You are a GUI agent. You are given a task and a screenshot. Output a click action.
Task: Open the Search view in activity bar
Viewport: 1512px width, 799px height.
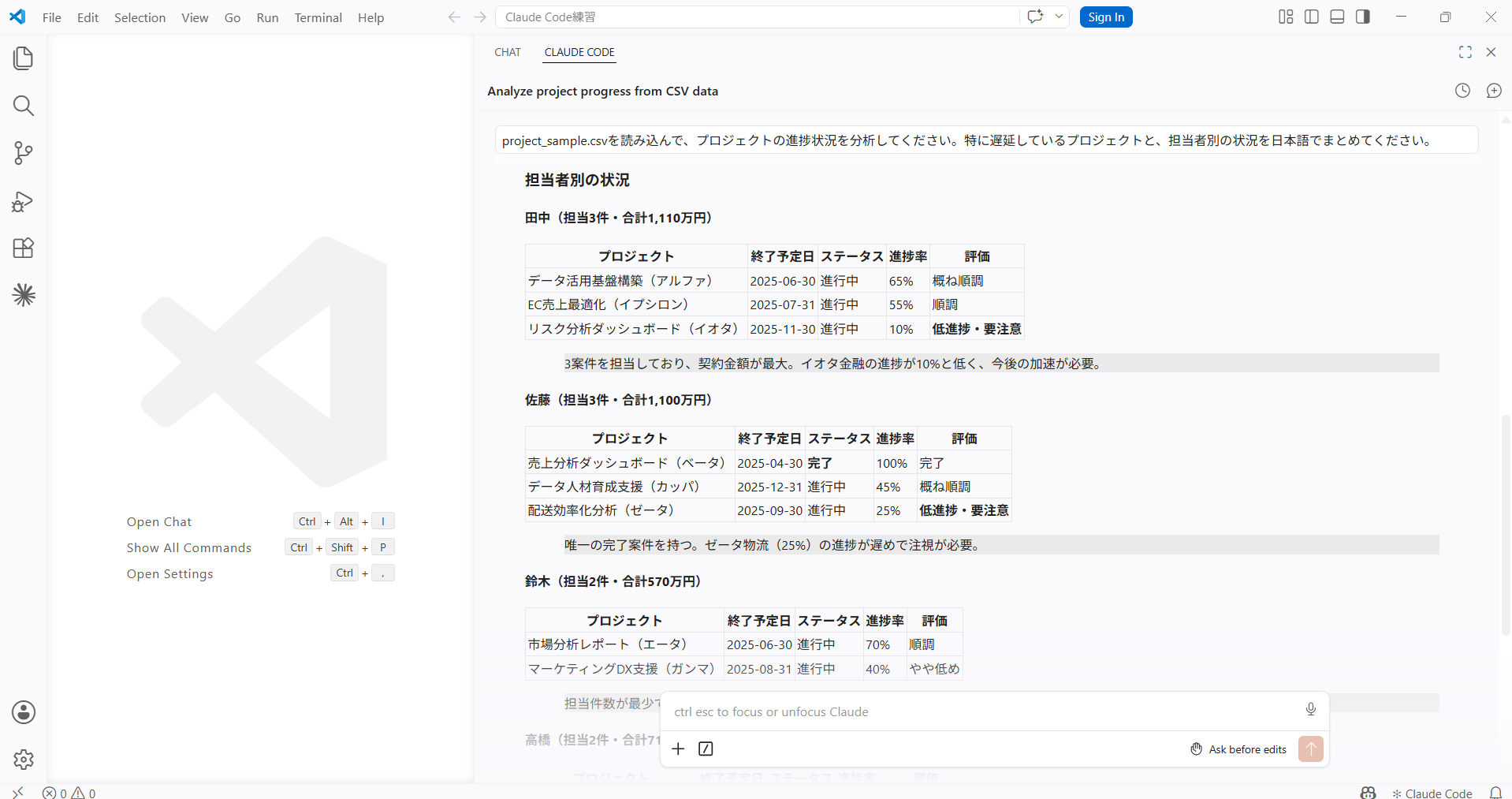coord(24,106)
